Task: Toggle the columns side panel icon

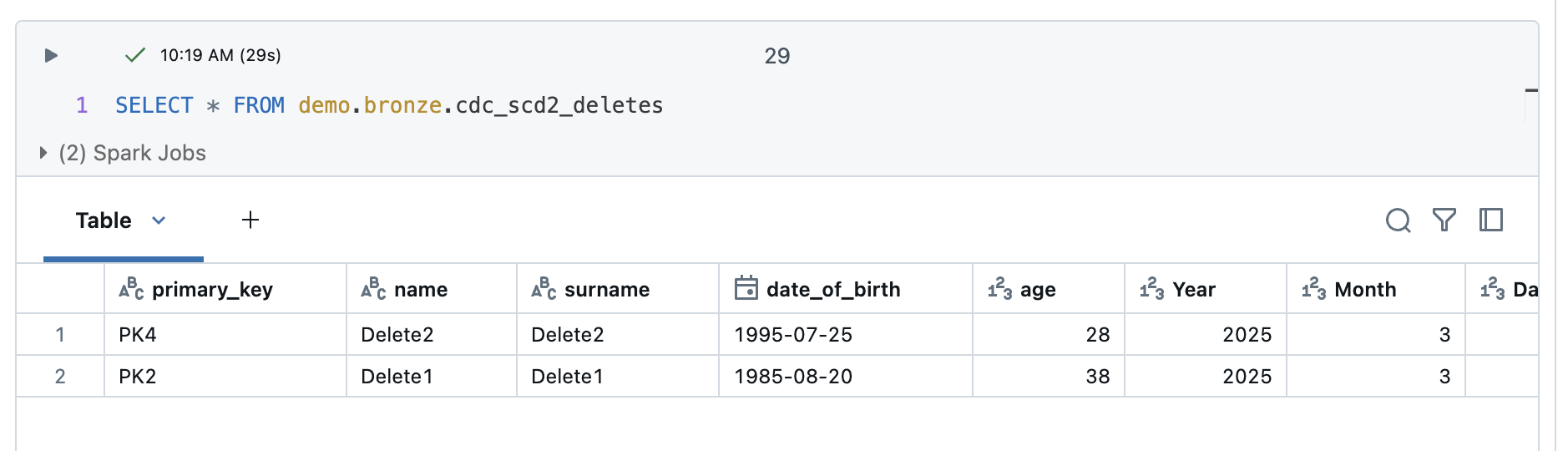Action: (x=1491, y=220)
